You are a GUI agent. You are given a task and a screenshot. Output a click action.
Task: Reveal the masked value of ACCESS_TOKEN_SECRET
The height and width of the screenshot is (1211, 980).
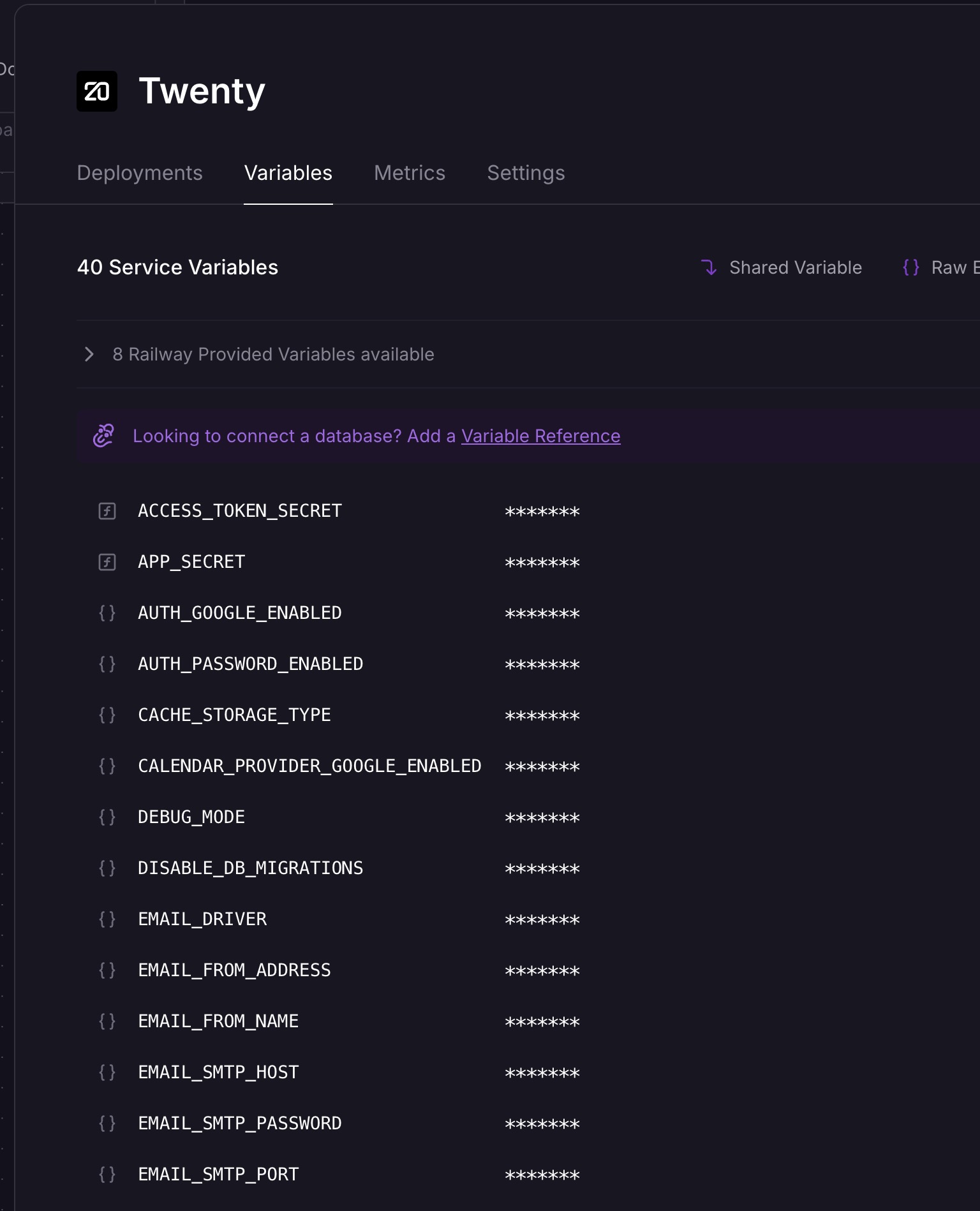pos(542,512)
